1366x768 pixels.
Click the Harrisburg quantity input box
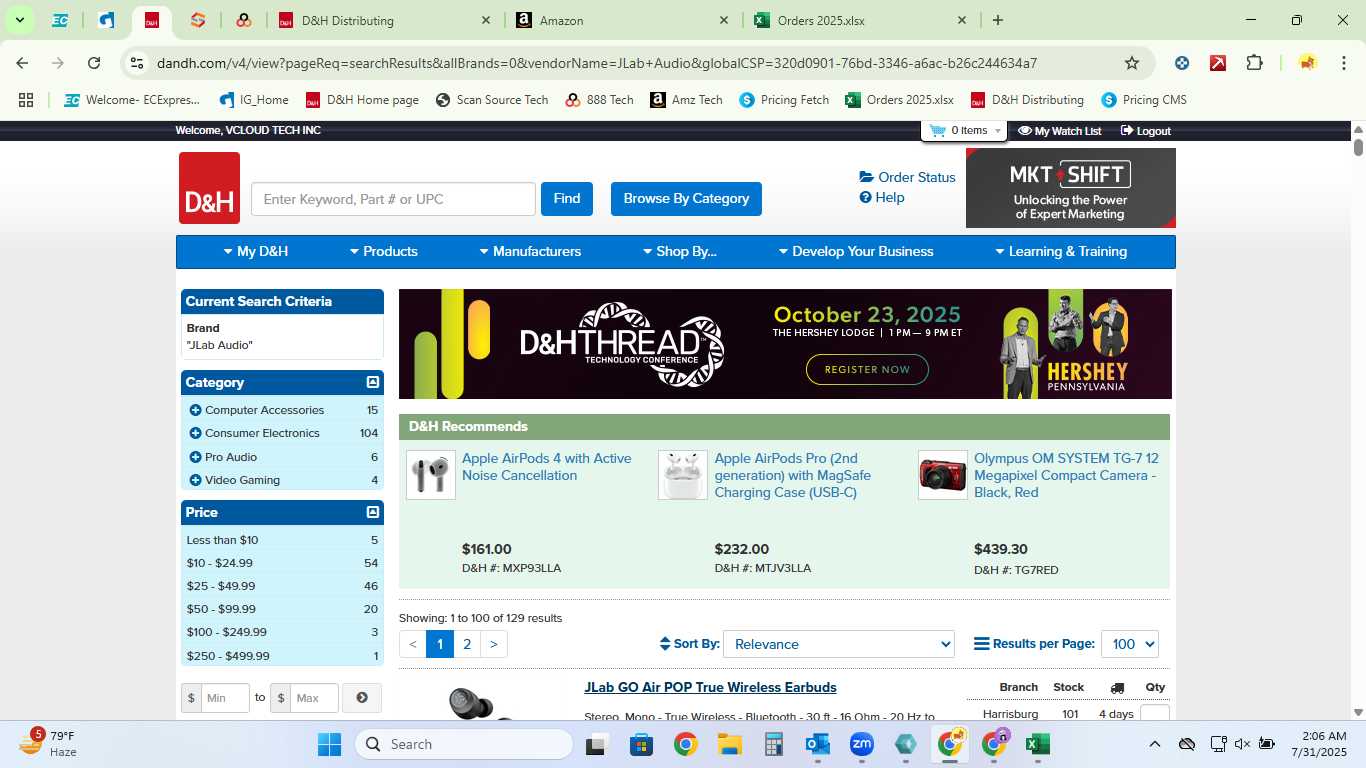[1155, 714]
